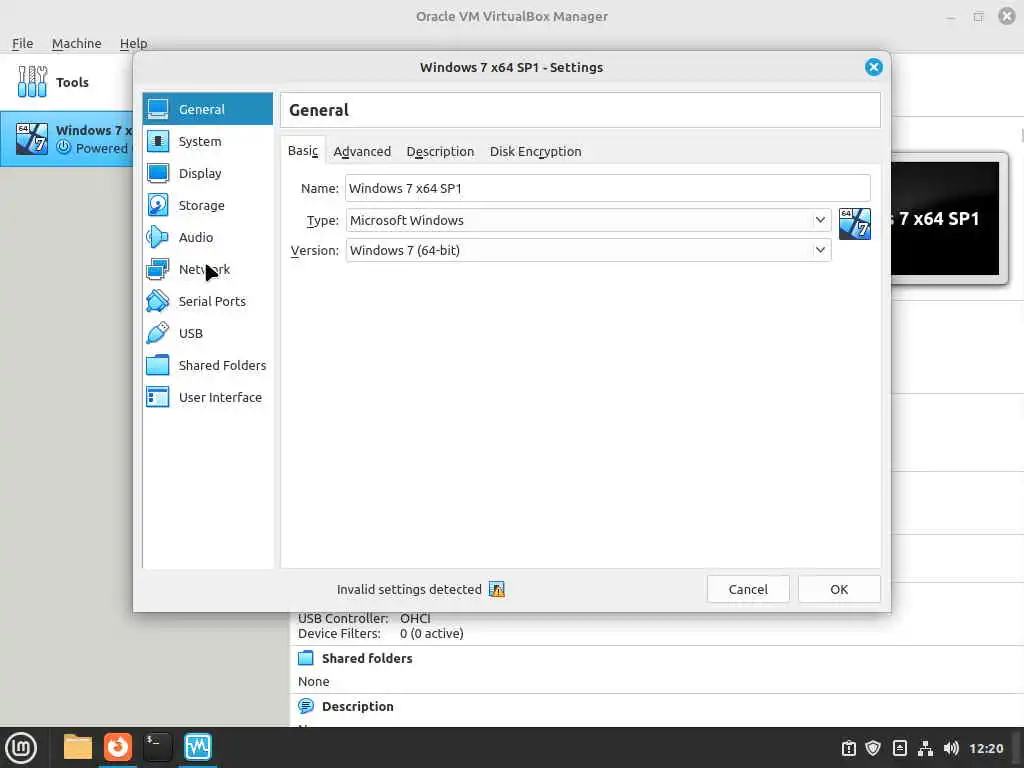Switch to the Basic tab
This screenshot has height=768, width=1024.
[303, 151]
